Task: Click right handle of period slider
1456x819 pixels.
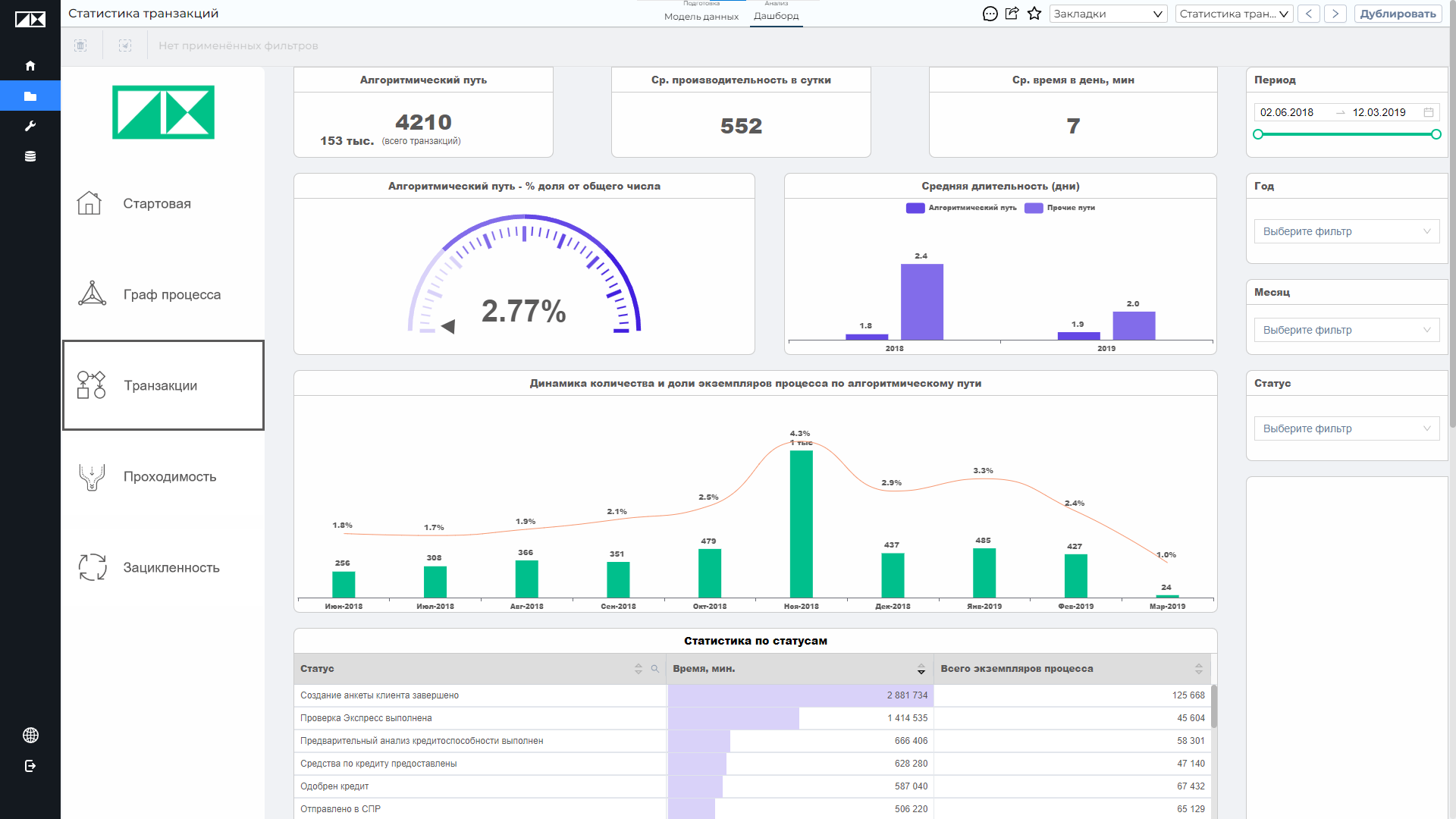Action: point(1436,134)
